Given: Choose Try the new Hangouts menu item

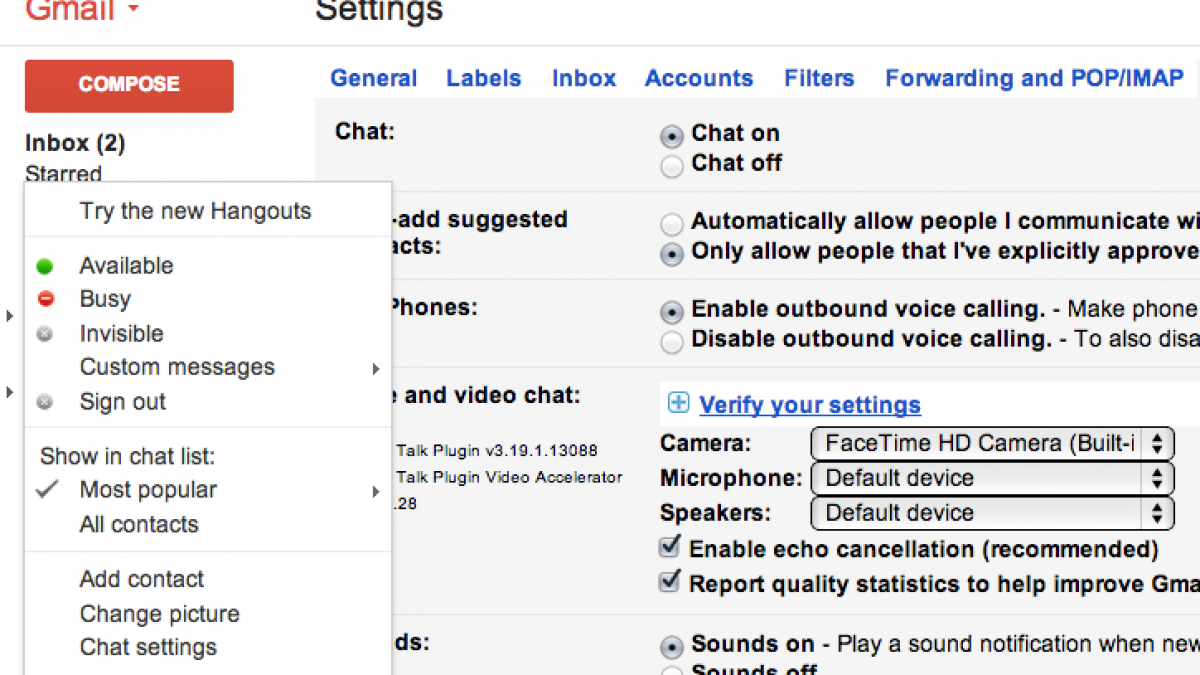Looking at the screenshot, I should tap(195, 211).
